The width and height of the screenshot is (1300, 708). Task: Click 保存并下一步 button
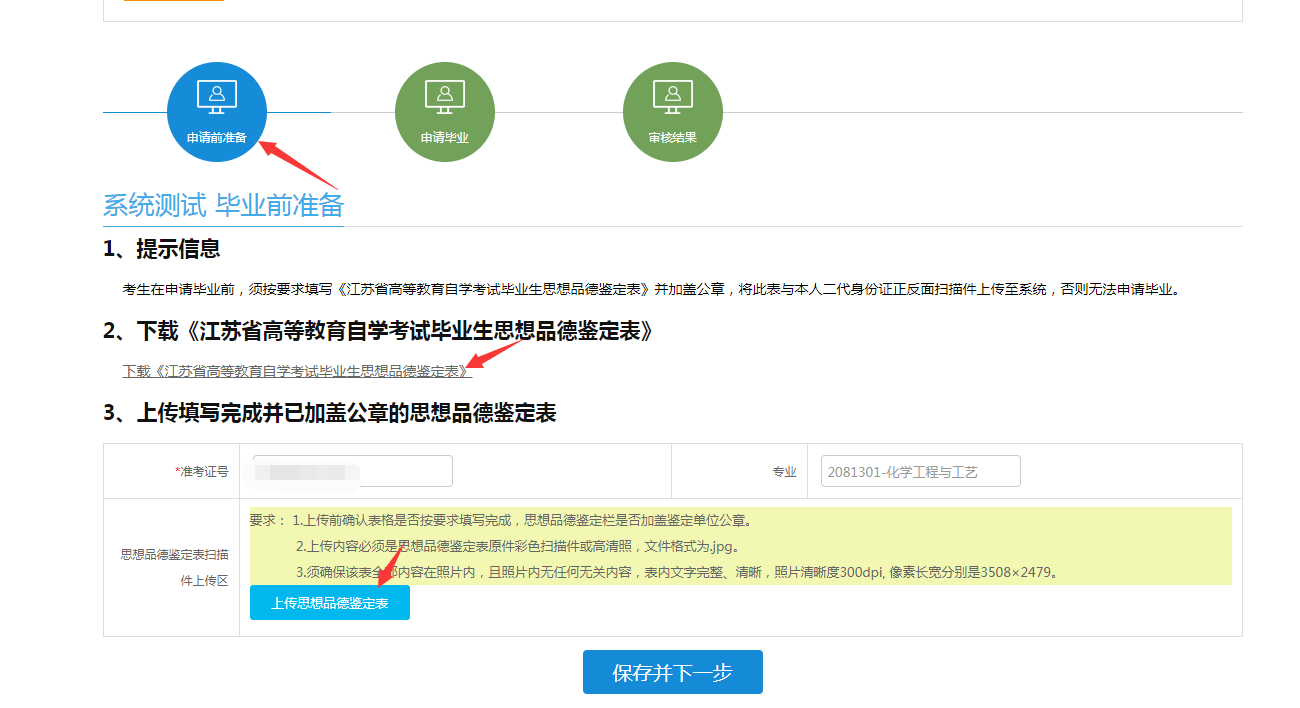pos(673,672)
